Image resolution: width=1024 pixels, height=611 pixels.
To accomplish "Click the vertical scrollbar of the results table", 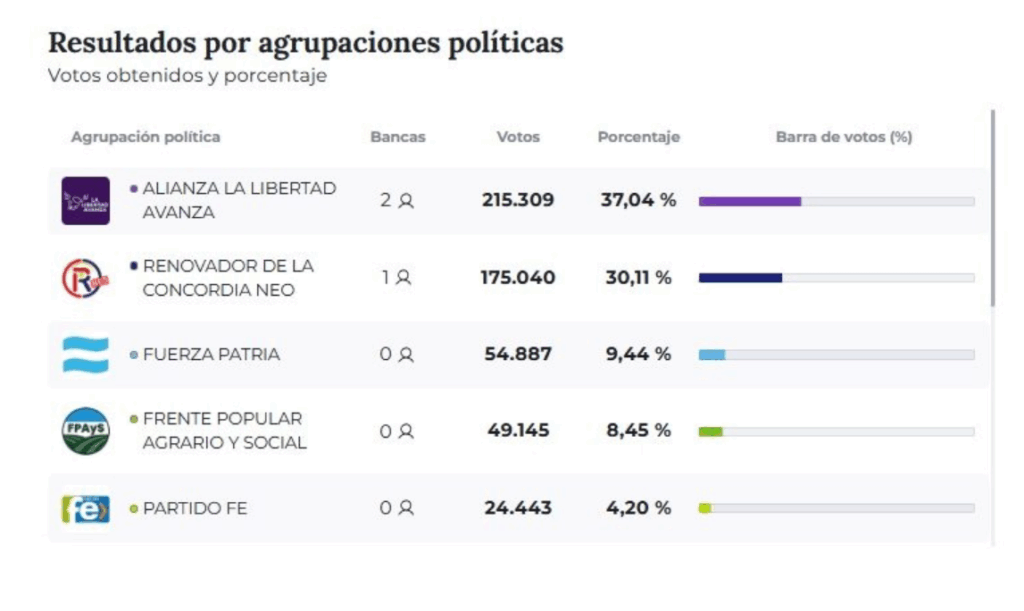I will [993, 208].
